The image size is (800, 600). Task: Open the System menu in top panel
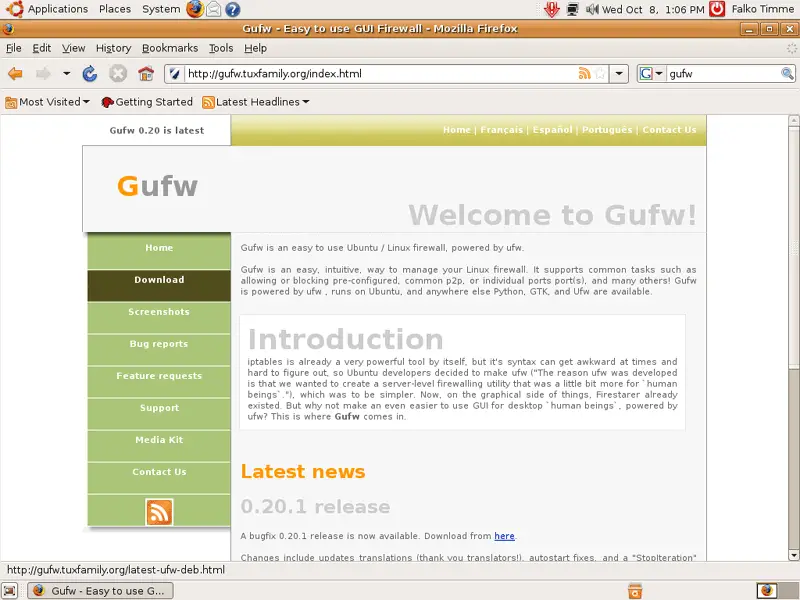[x=161, y=9]
